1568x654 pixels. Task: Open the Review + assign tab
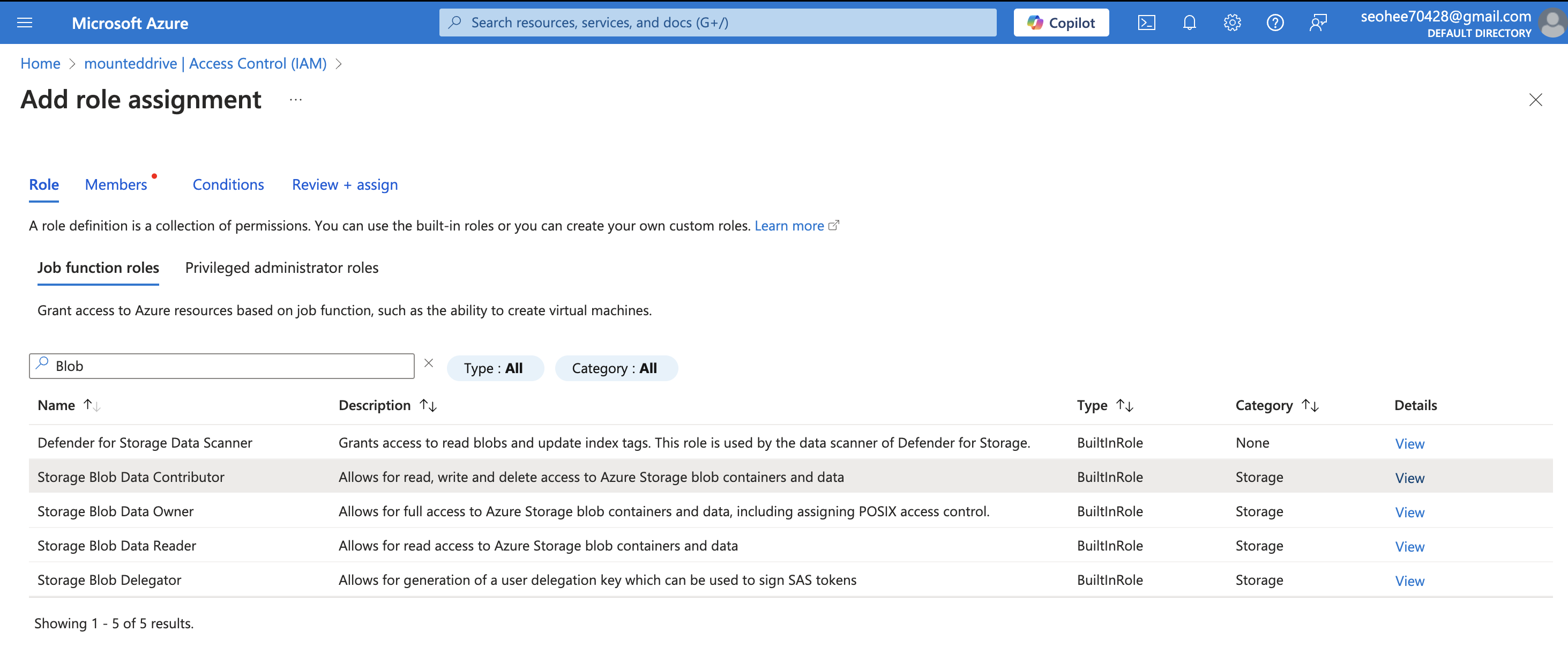tap(345, 184)
